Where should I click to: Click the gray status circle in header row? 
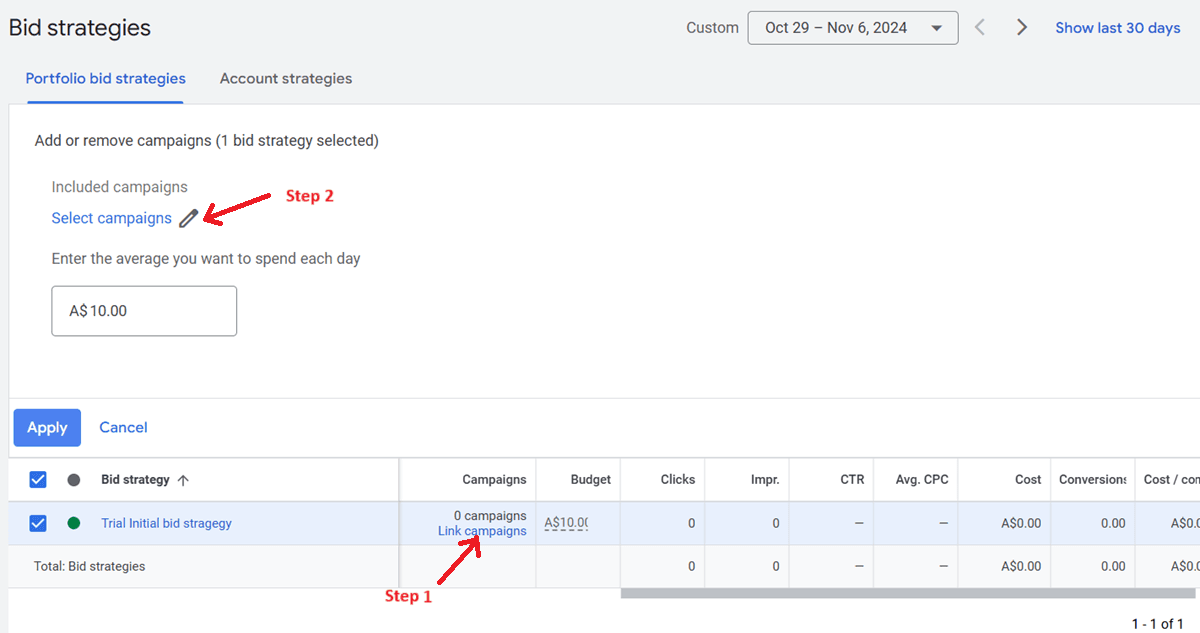[x=73, y=479]
